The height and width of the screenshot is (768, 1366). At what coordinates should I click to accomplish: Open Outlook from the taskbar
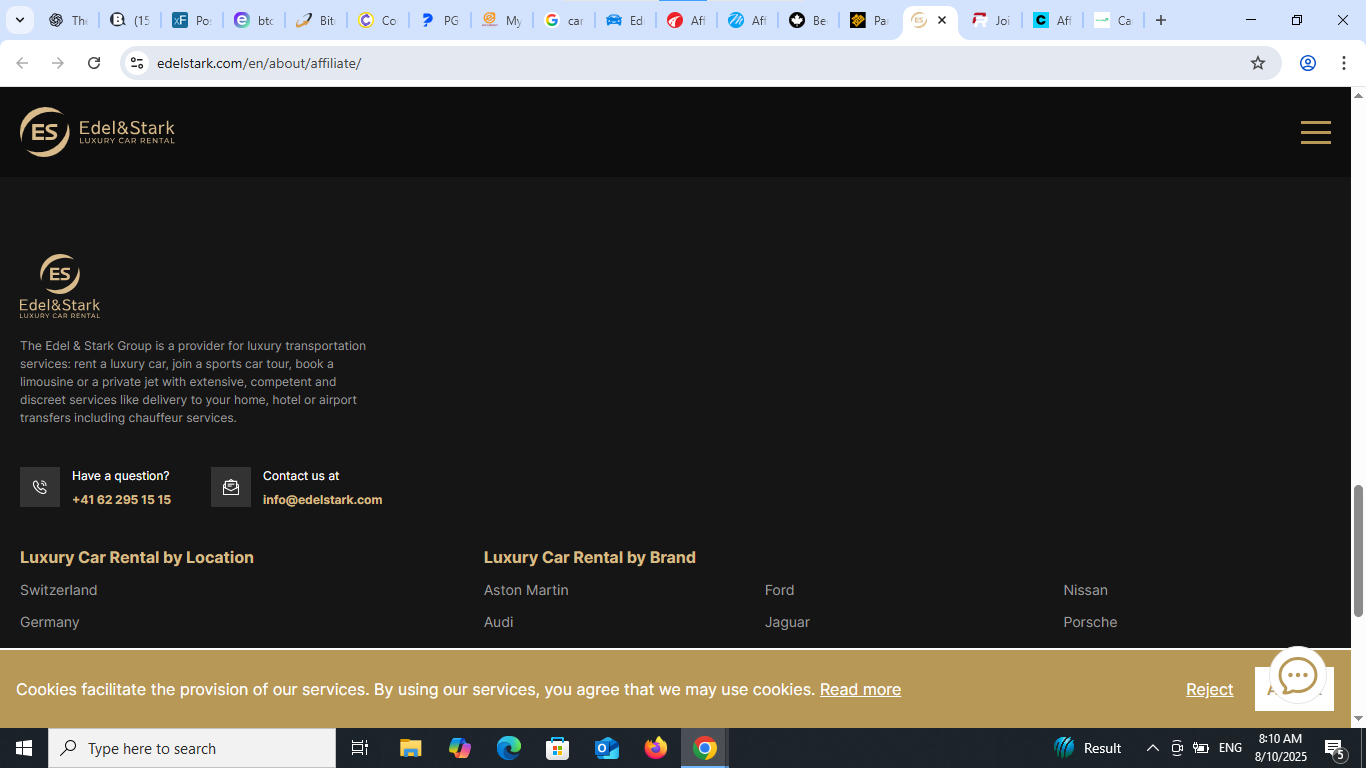coord(607,748)
